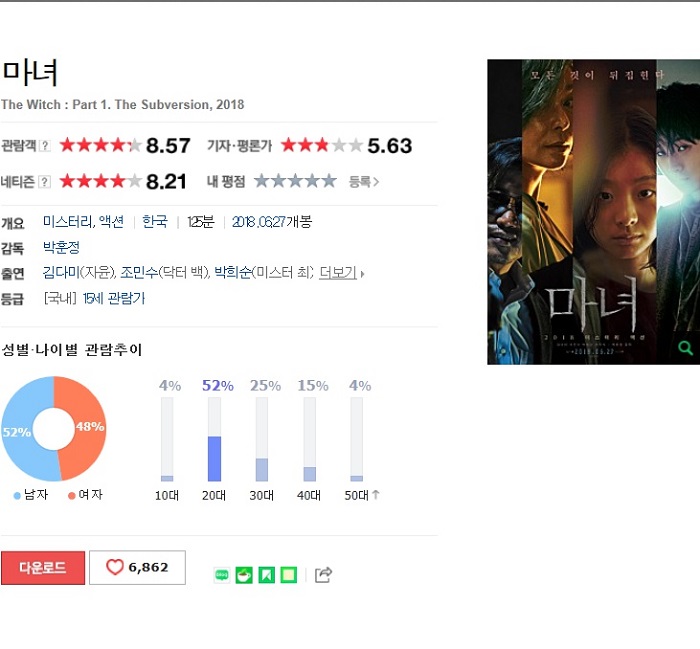Share to Naver Cafe via cup icon
Viewport: 700px width, 649px height.
click(244, 575)
